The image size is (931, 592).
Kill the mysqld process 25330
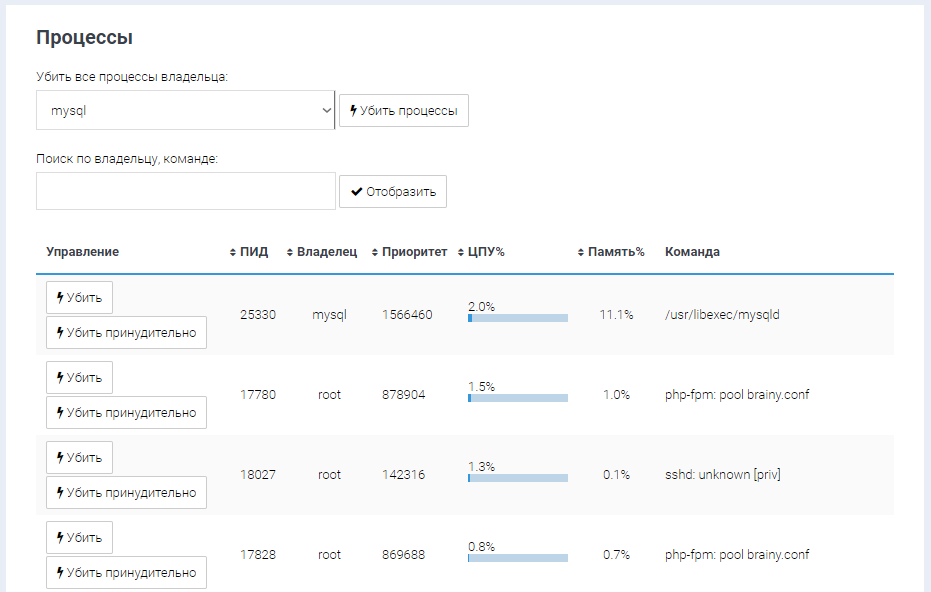point(80,297)
